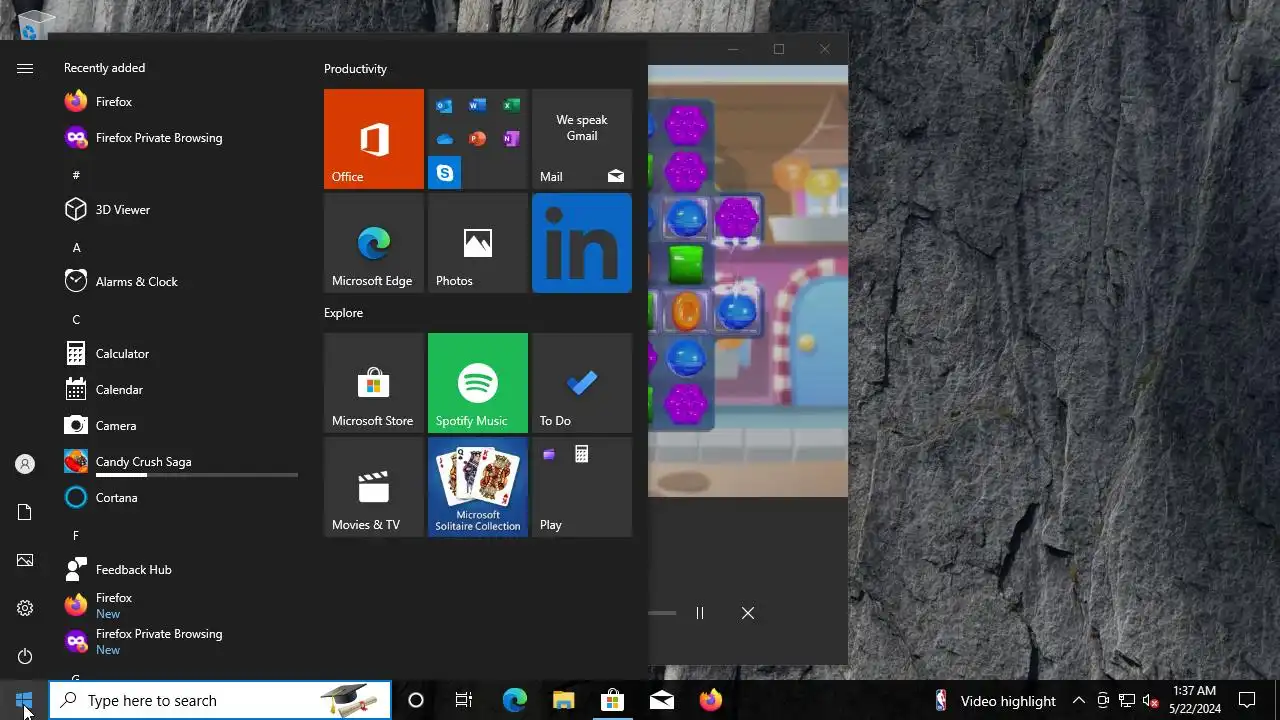Open Alarms & Clock app
The image size is (1280, 720).
[x=180, y=282]
